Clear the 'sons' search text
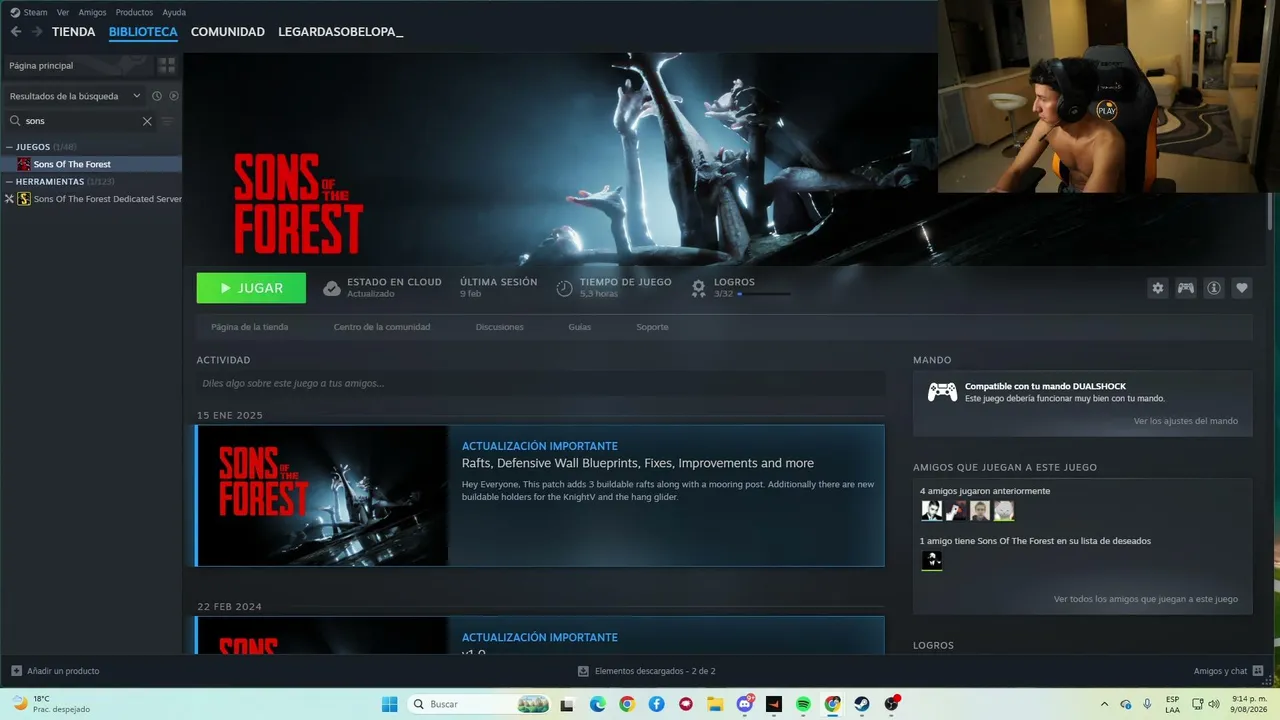Image resolution: width=1280 pixels, height=720 pixels. click(x=147, y=121)
